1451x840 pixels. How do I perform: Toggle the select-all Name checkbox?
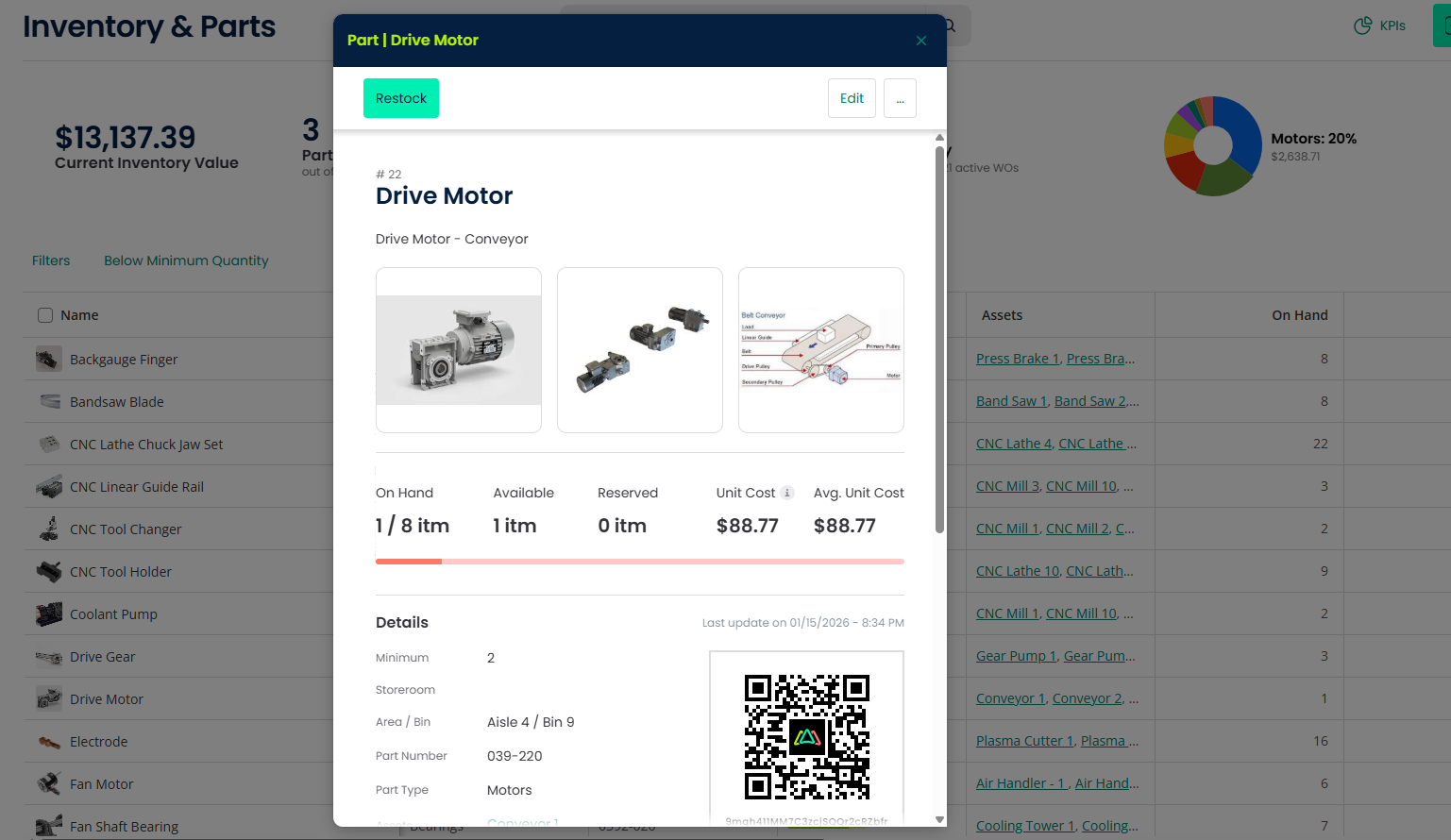point(45,315)
